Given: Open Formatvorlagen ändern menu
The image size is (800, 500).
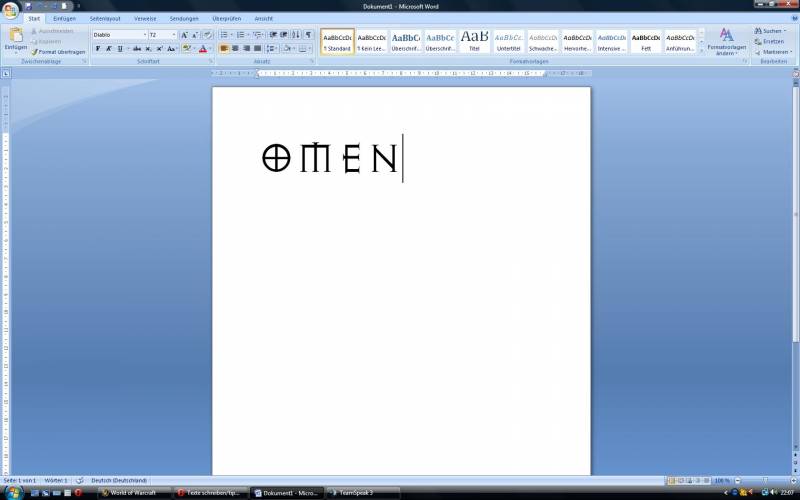Looking at the screenshot, I should [727, 42].
